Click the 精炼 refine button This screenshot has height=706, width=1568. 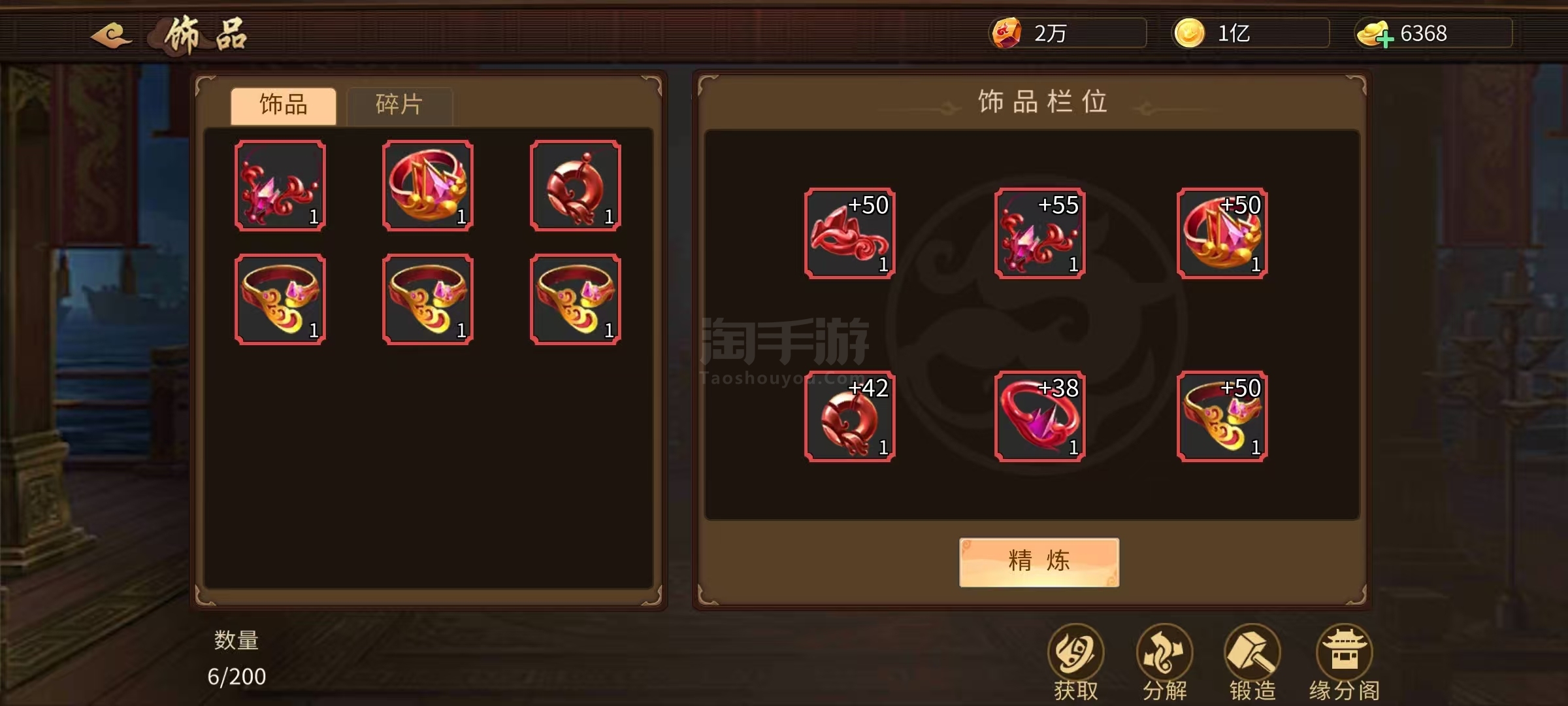coord(1039,562)
